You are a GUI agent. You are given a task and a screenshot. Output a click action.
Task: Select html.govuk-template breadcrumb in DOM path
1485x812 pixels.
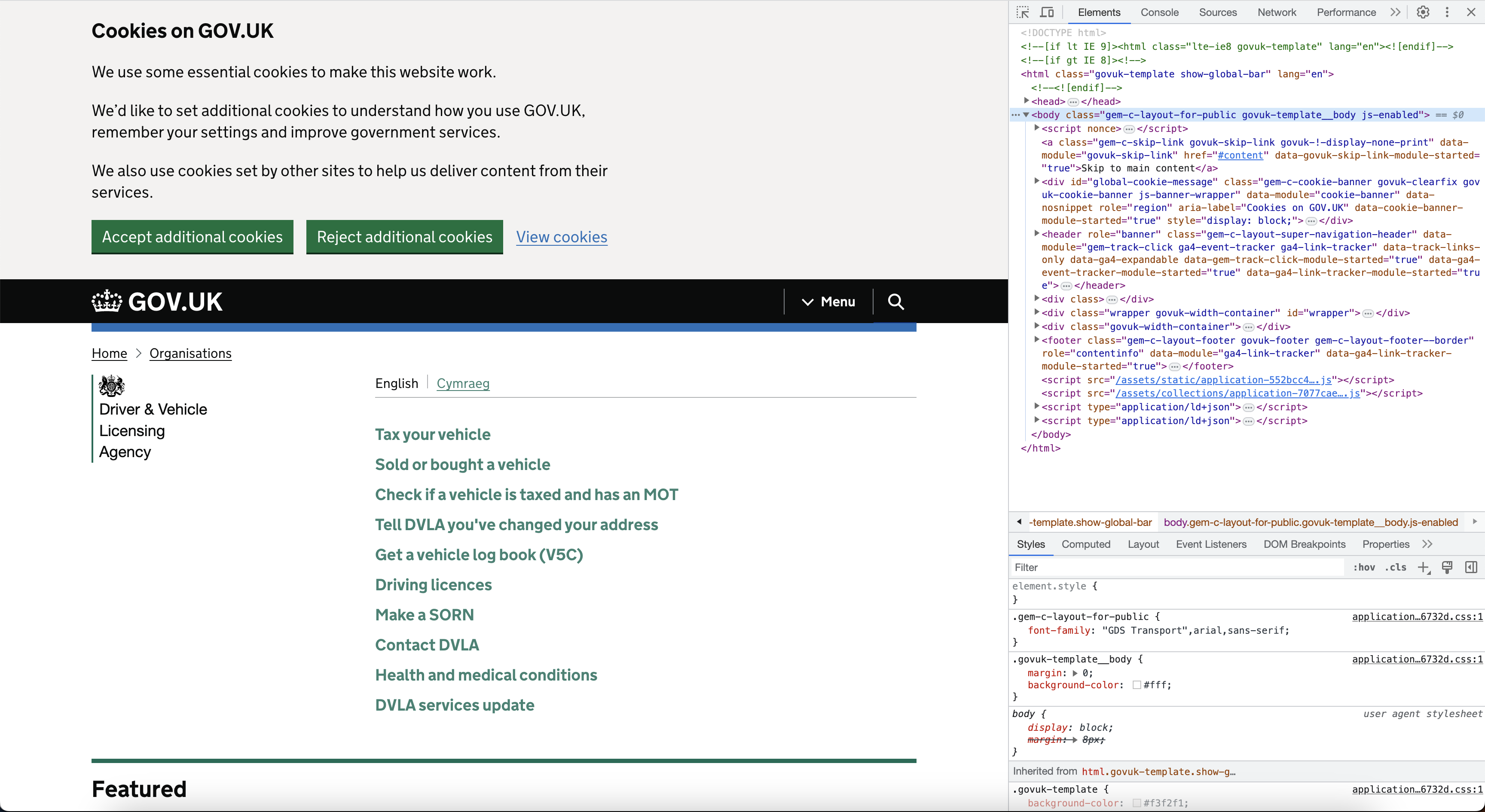pyautogui.click(x=1090, y=522)
